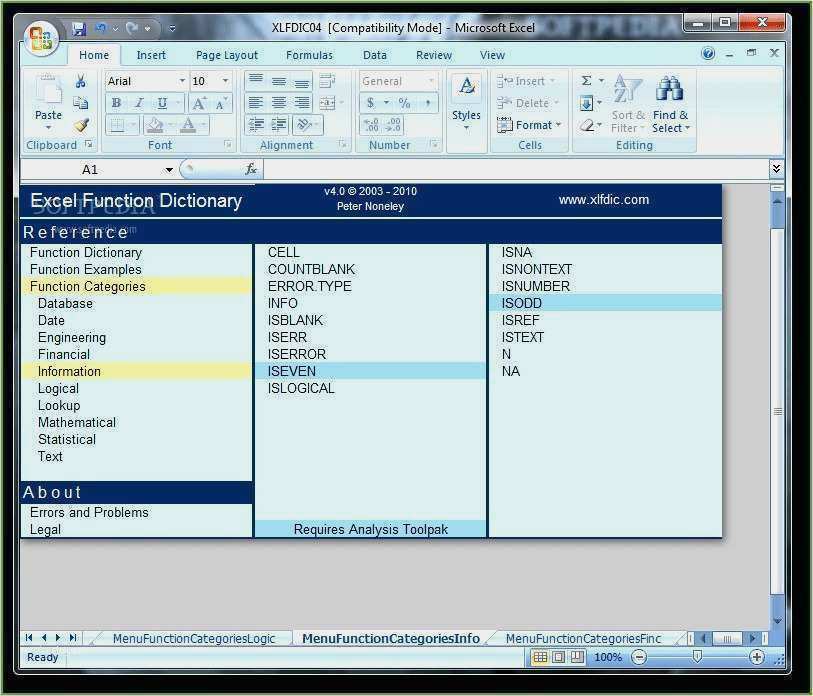813x696 pixels.
Task: Increase decimal places
Action: 371,124
